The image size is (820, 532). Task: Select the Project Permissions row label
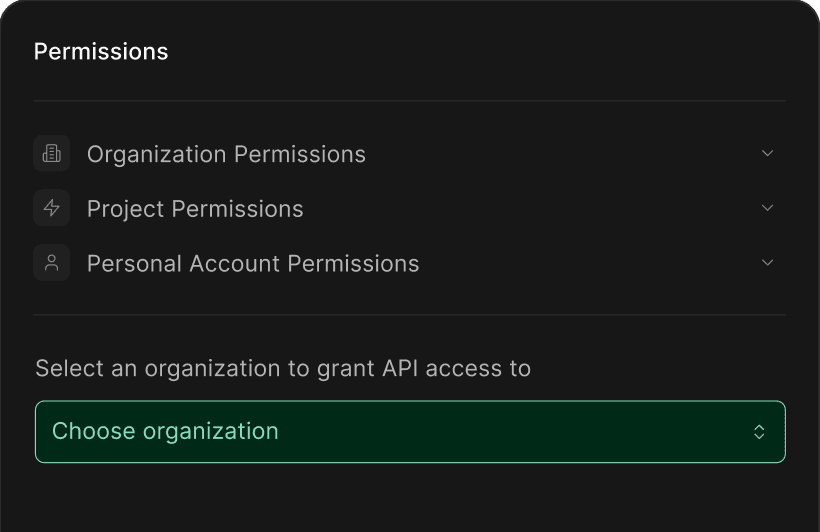(x=195, y=209)
